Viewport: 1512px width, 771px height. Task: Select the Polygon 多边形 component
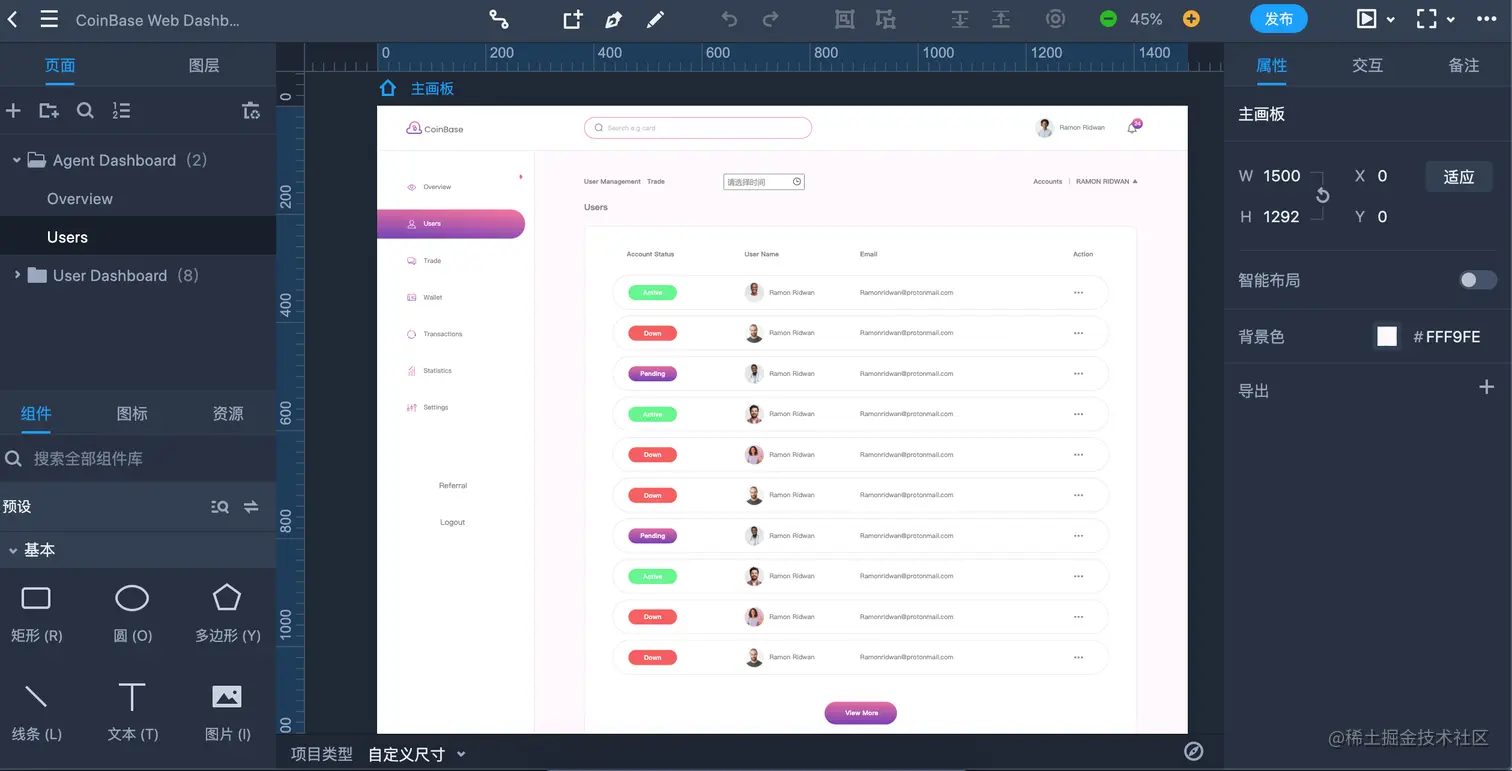pos(227,611)
